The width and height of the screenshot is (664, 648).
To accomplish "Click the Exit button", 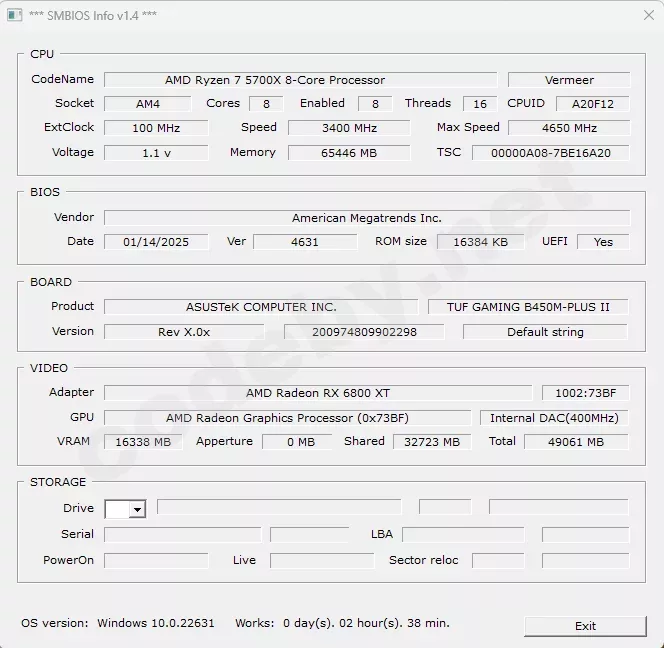I will click(x=585, y=626).
